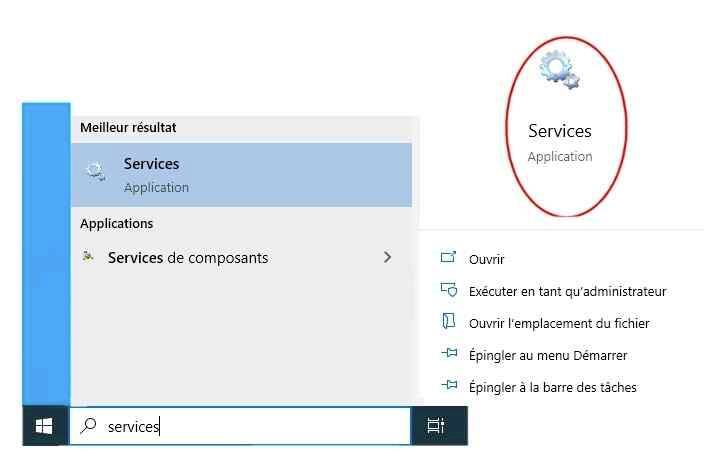Image resolution: width=706 pixels, height=465 pixels.
Task: Click the file location folder icon
Action: coord(448,321)
